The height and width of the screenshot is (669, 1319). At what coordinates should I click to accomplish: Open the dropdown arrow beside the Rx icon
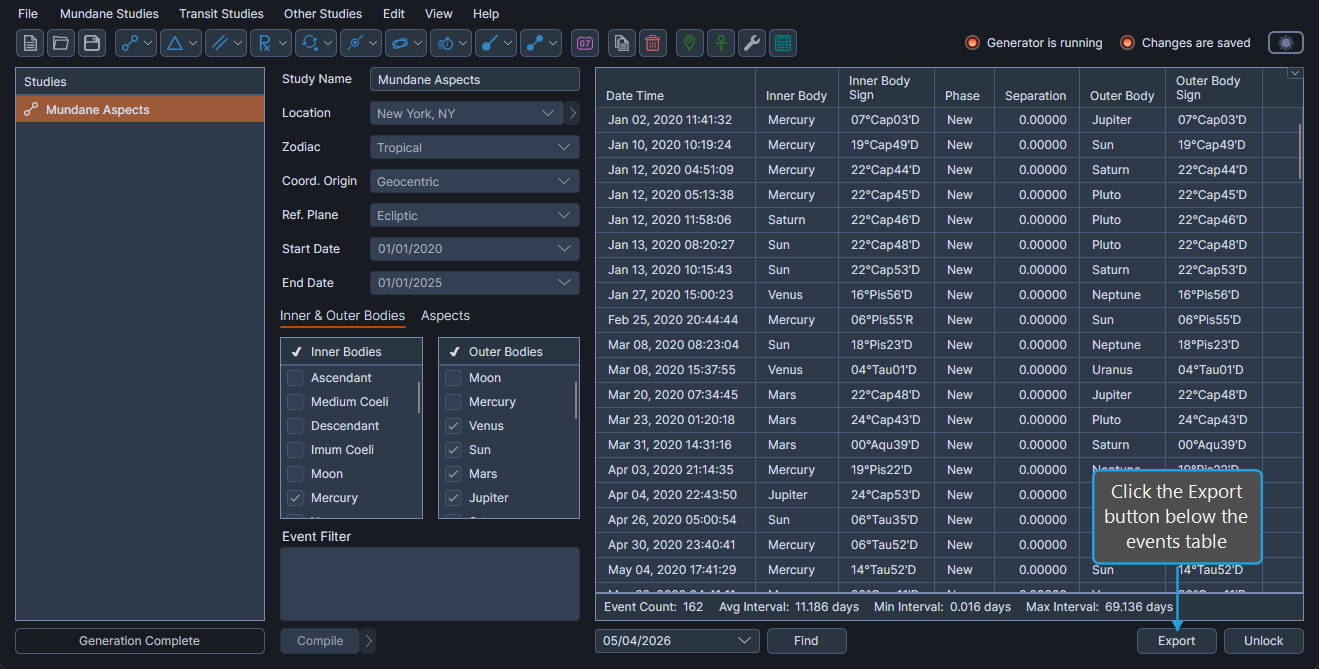click(284, 43)
